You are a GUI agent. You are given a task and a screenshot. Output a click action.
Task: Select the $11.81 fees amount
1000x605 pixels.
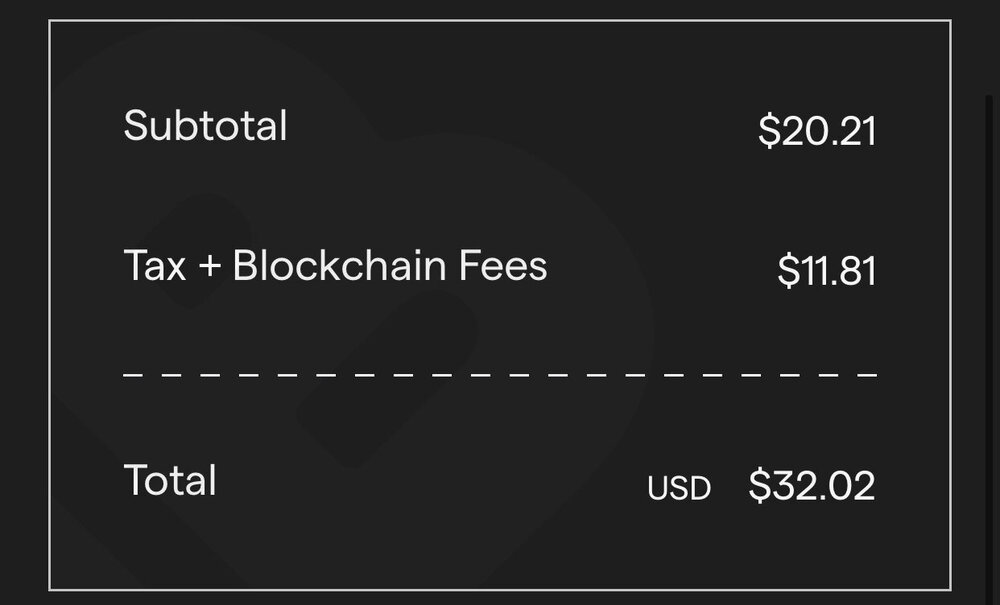pyautogui.click(x=827, y=271)
